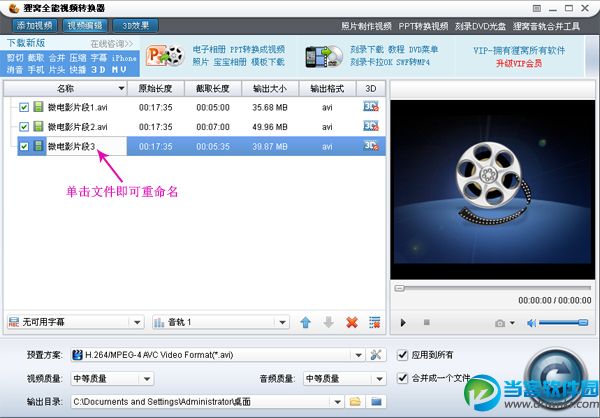Open title bar menu icon beside minimize
The height and width of the screenshot is (418, 600).
point(537,8)
